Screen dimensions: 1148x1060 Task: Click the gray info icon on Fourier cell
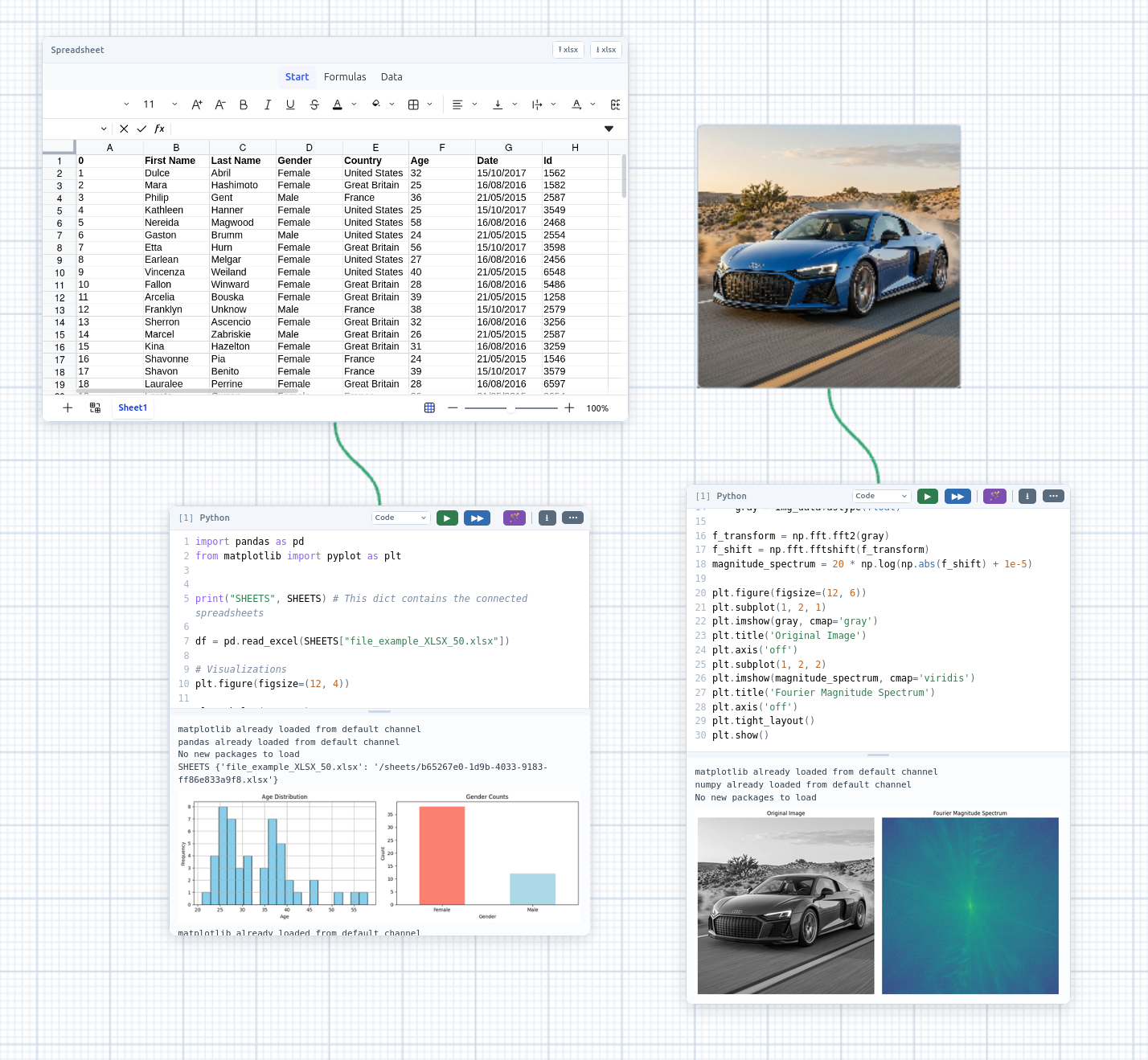click(x=1027, y=497)
